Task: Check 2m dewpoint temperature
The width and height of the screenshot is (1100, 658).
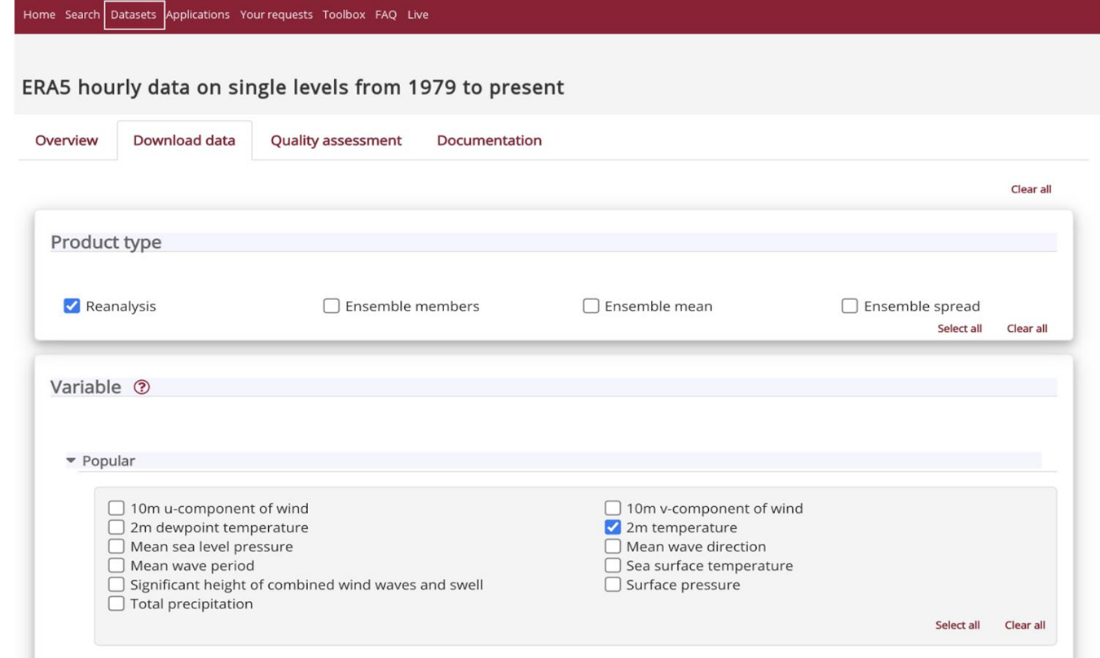Action: tap(116, 527)
